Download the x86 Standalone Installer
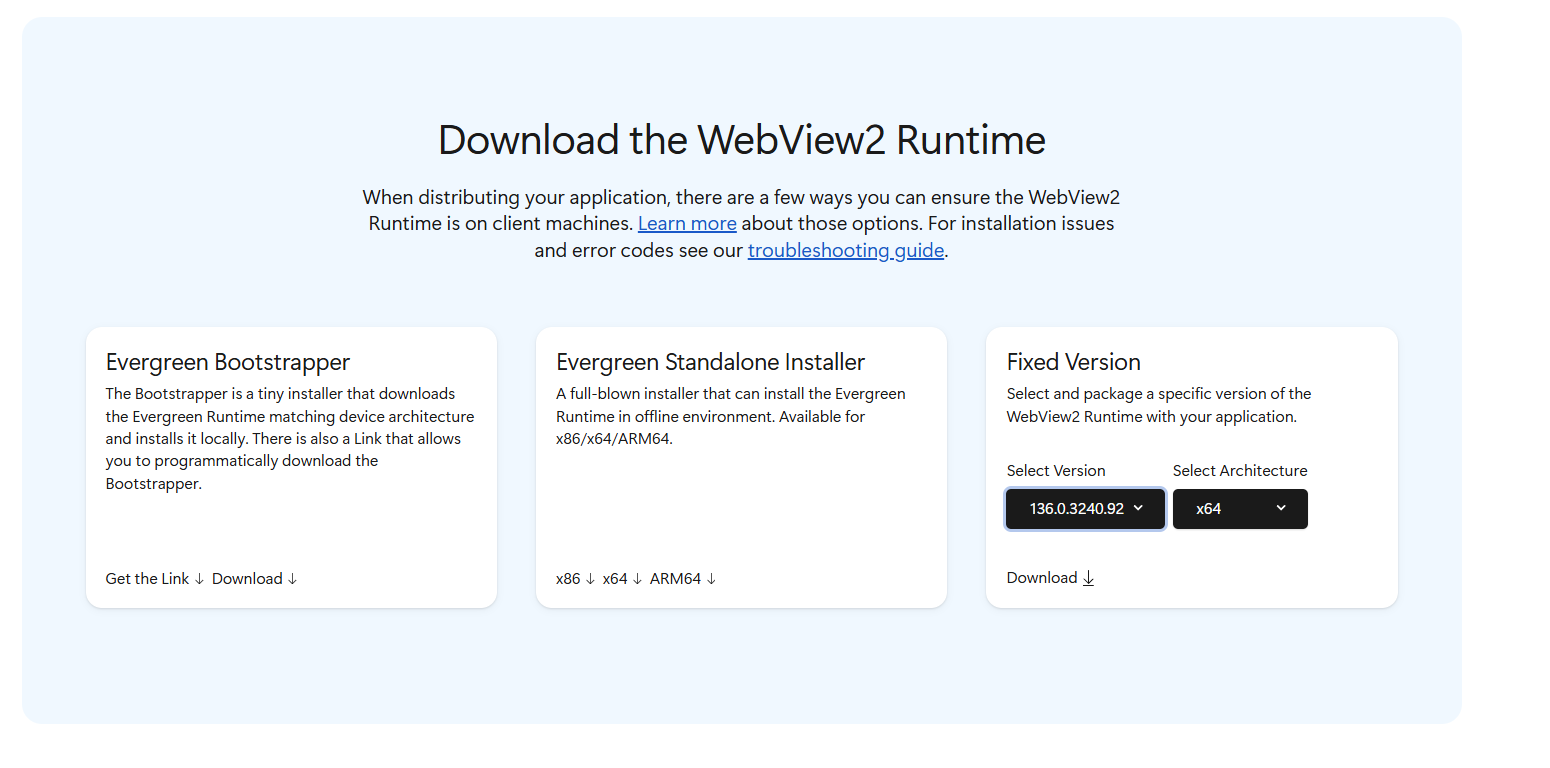Screen dimensions: 1550x768 click(x=576, y=578)
